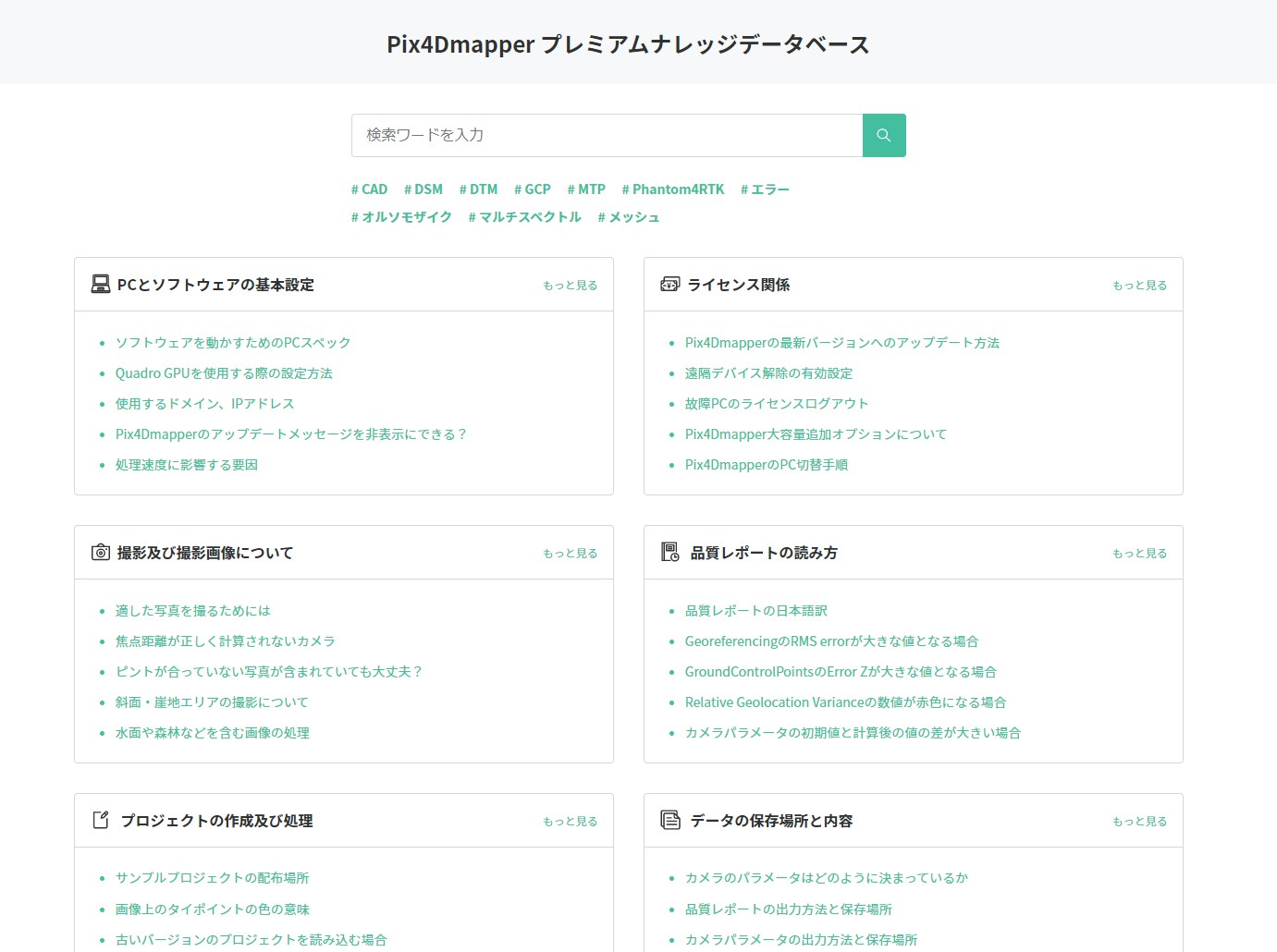Image resolution: width=1277 pixels, height=952 pixels.
Task: Click the license card icon beside ライセンス関係
Action: click(669, 285)
